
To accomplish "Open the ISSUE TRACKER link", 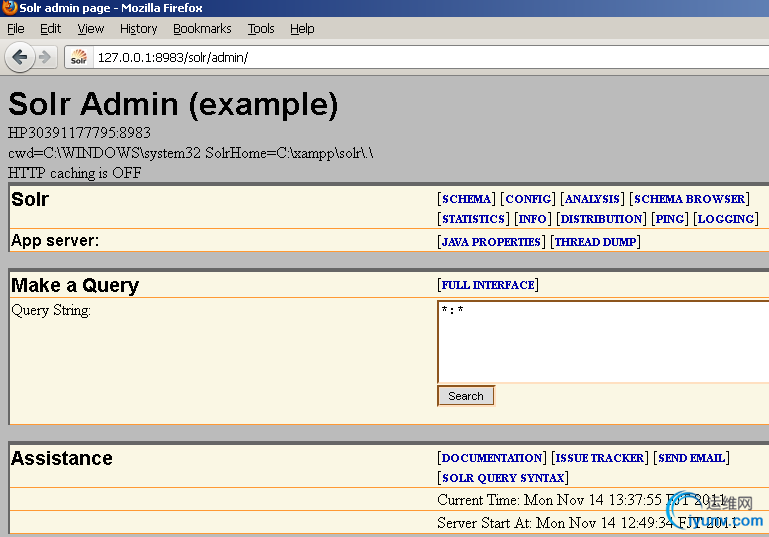I will pyautogui.click(x=600, y=458).
